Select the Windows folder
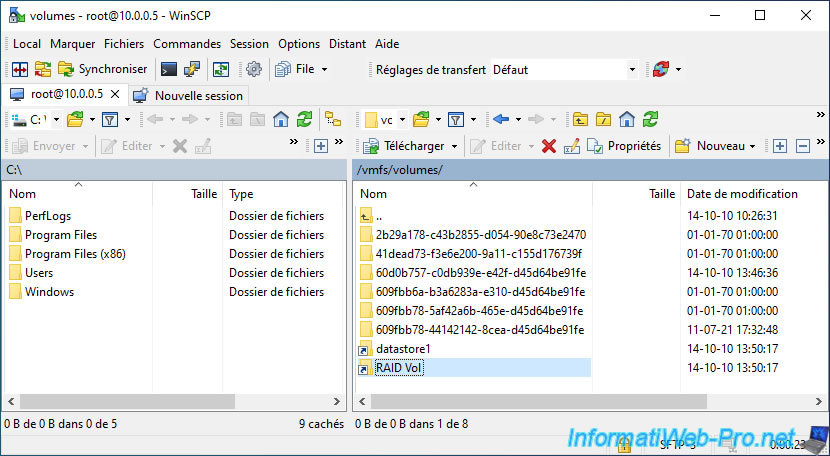Screen dimensions: 830x456 49,292
